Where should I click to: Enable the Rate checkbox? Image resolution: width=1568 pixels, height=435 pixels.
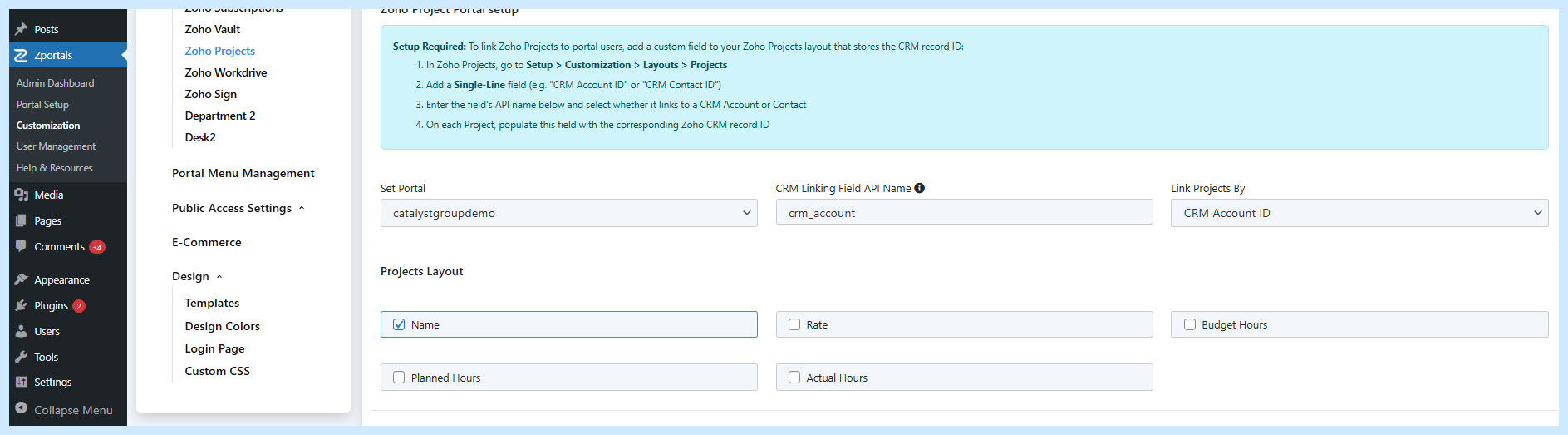click(x=794, y=324)
